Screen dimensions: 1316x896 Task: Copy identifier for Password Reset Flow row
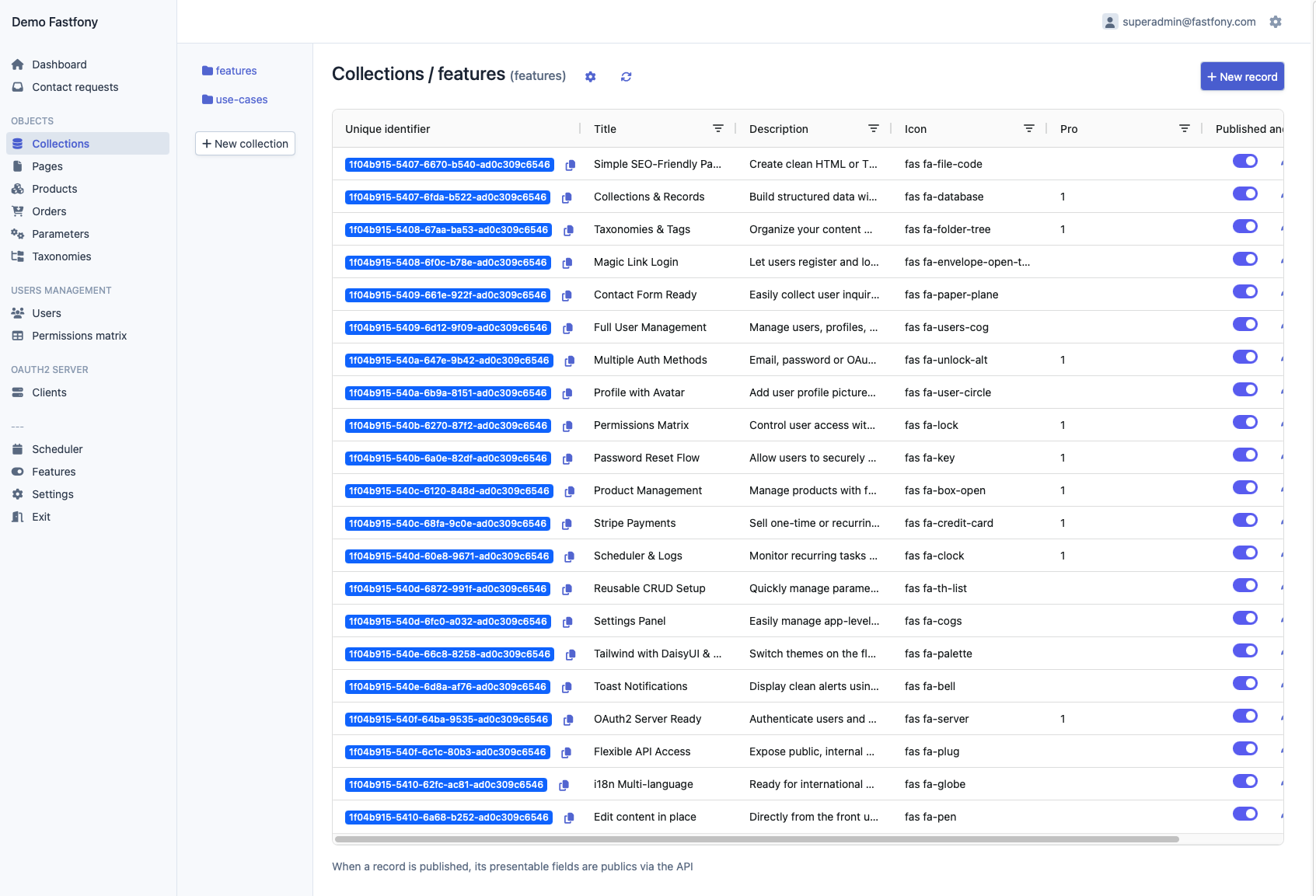coord(567,459)
